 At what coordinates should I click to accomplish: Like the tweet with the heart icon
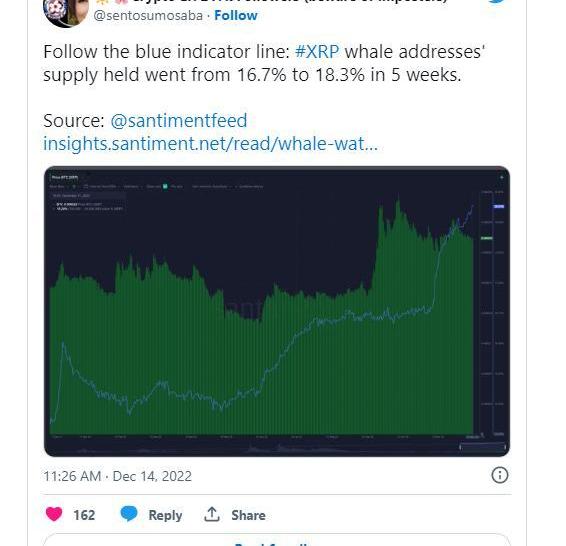click(54, 514)
